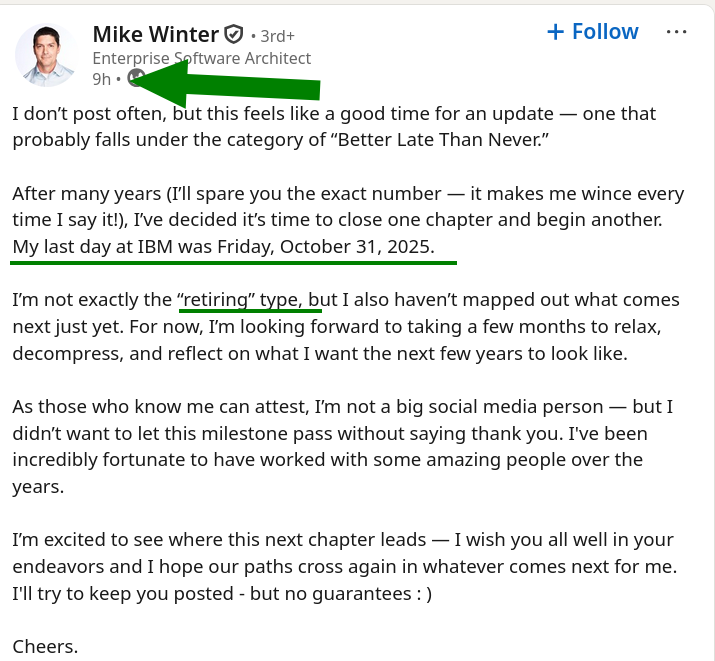Click the verification shield badge beside the name
The height and width of the screenshot is (661, 715).
click(234, 35)
